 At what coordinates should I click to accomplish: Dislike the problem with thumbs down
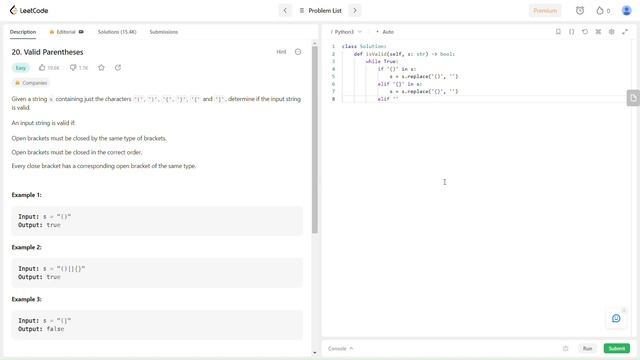point(78,68)
